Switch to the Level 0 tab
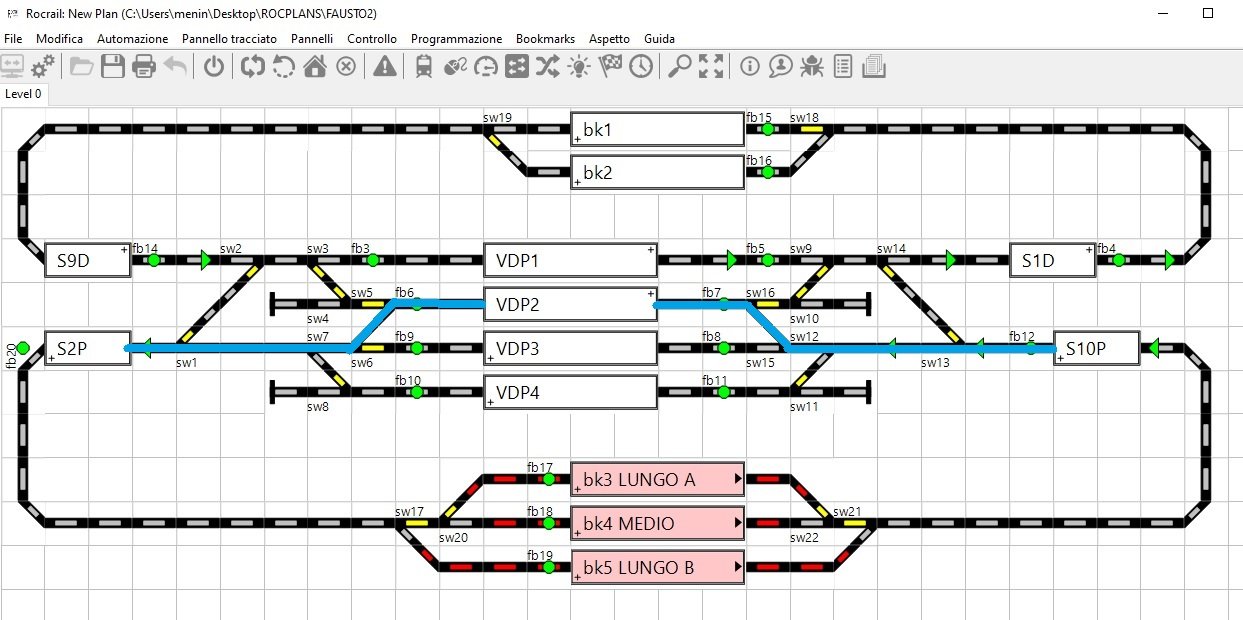Screen dimensions: 1243x620 pyautogui.click(x=24, y=94)
